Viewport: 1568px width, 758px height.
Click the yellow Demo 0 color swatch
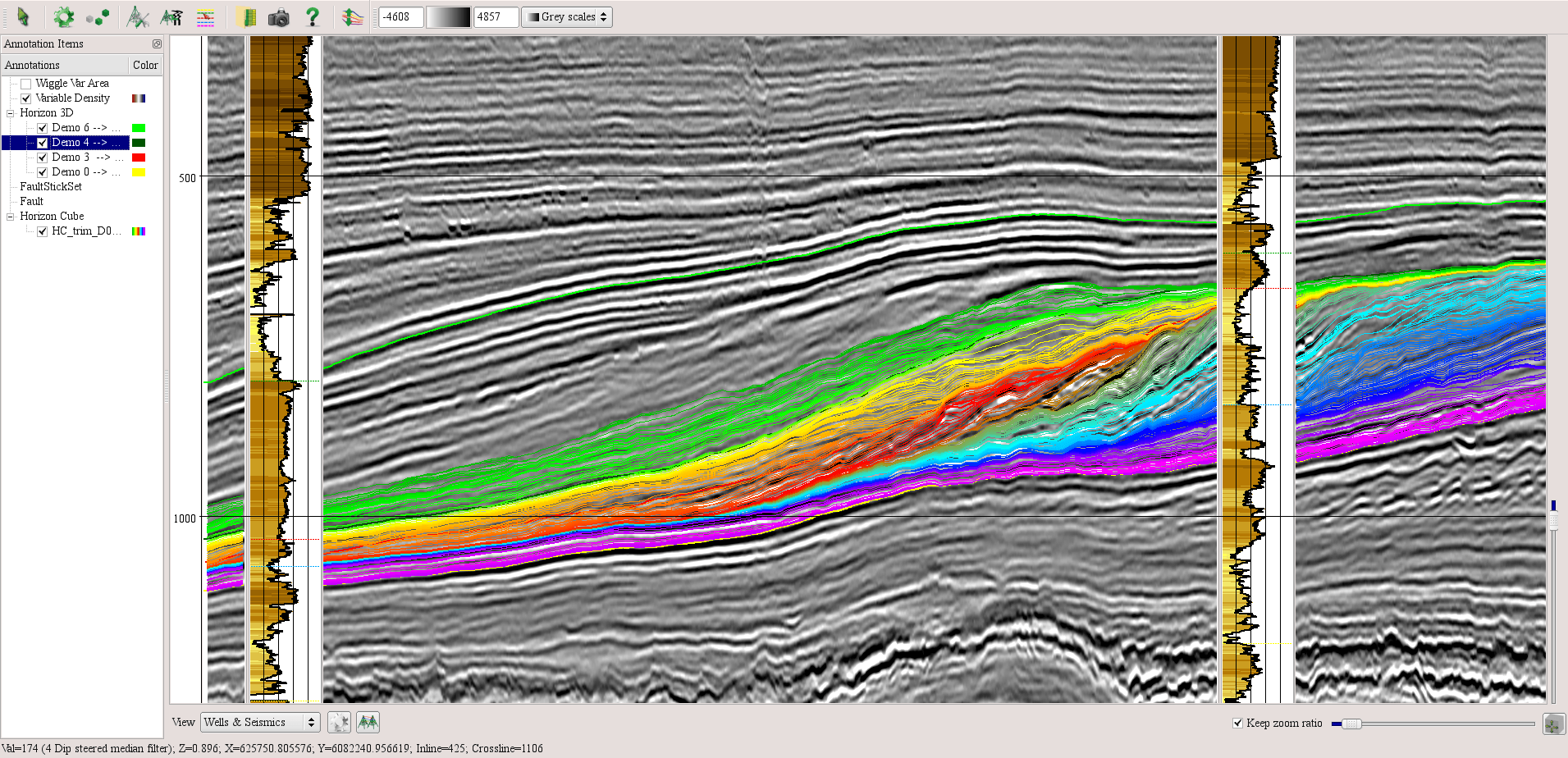coord(139,172)
